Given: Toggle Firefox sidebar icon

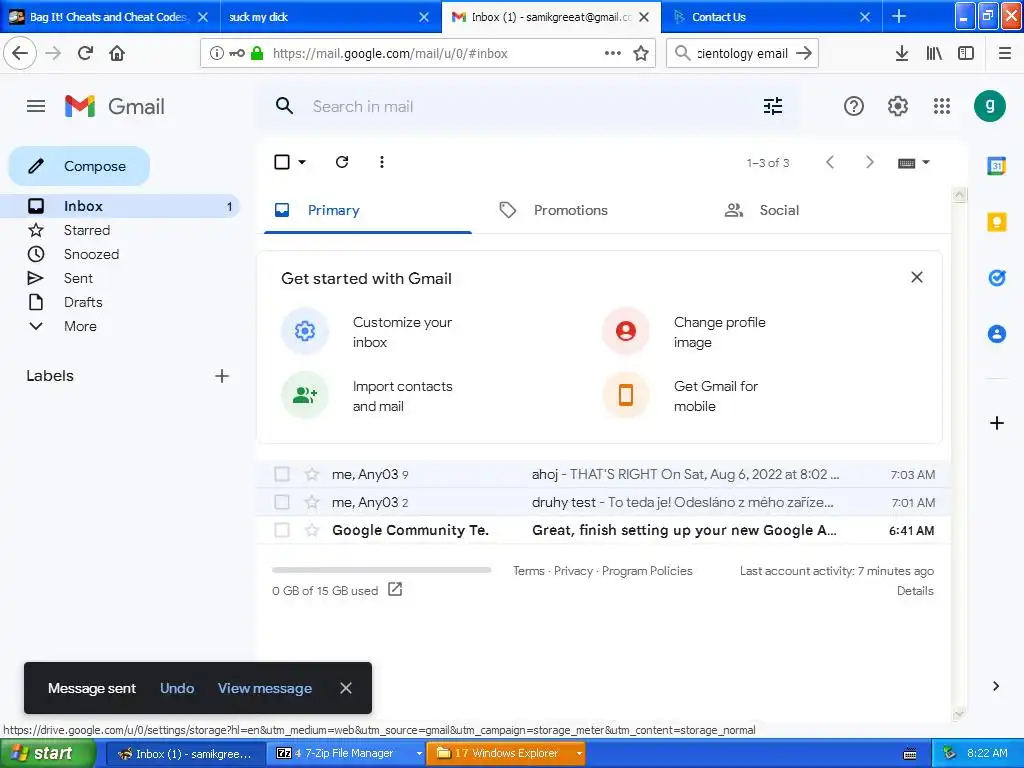Looking at the screenshot, I should click(x=966, y=53).
